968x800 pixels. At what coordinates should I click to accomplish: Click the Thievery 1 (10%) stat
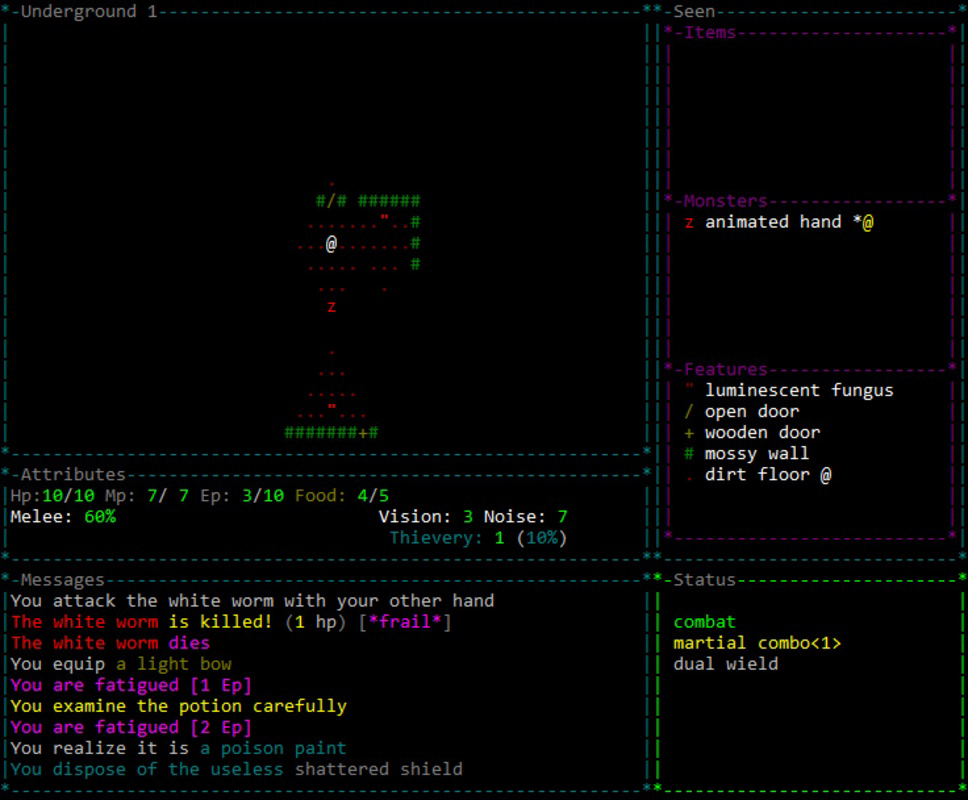[478, 538]
